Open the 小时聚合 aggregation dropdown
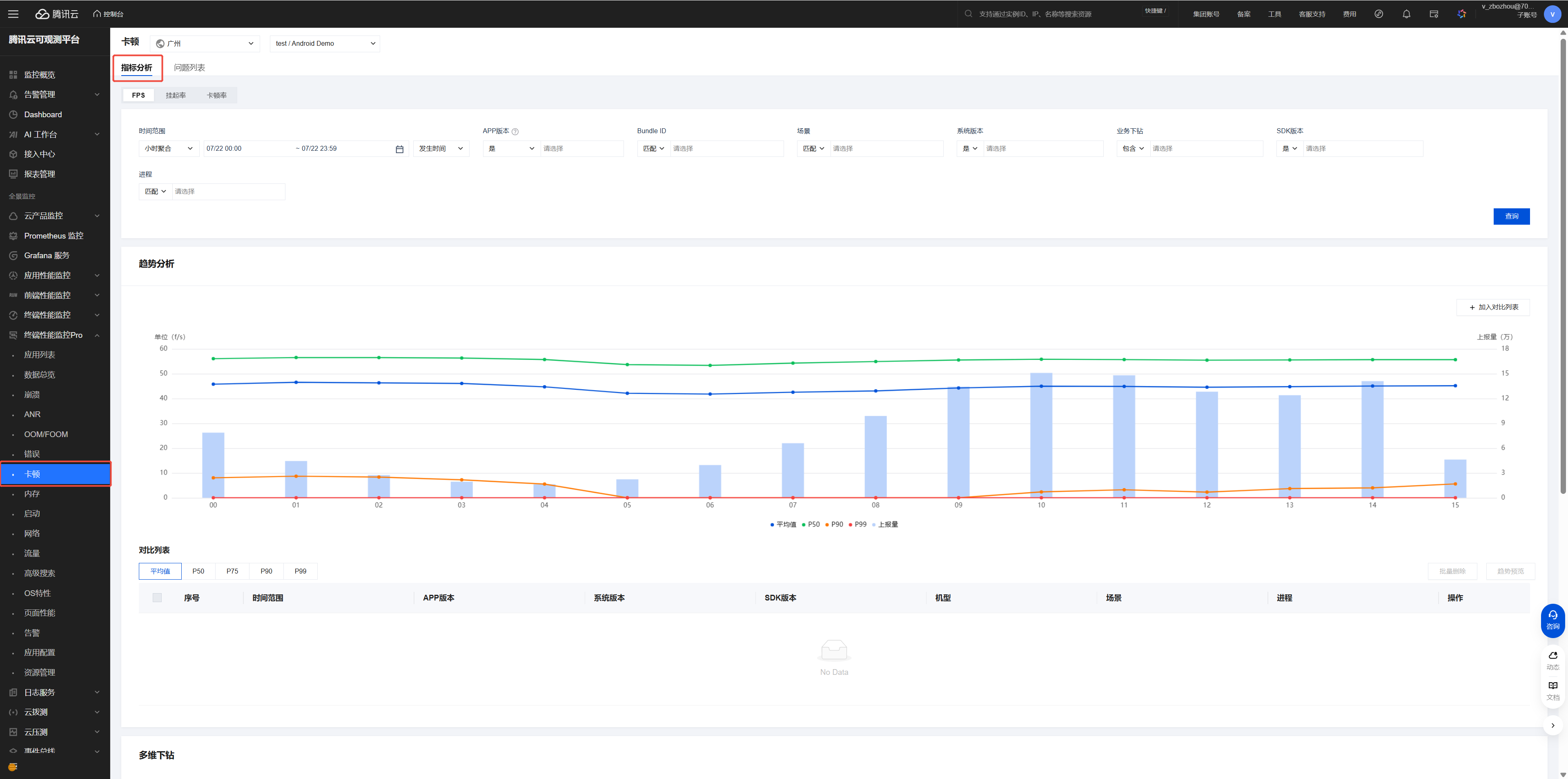 click(168, 149)
